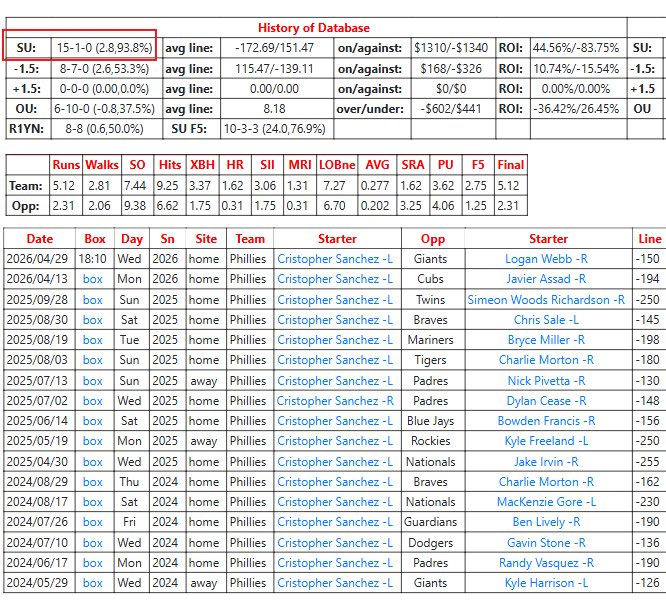The width and height of the screenshot is (666, 601).
Task: Select SU record 15-1-0 (2.8,93.8%)
Action: (104, 48)
